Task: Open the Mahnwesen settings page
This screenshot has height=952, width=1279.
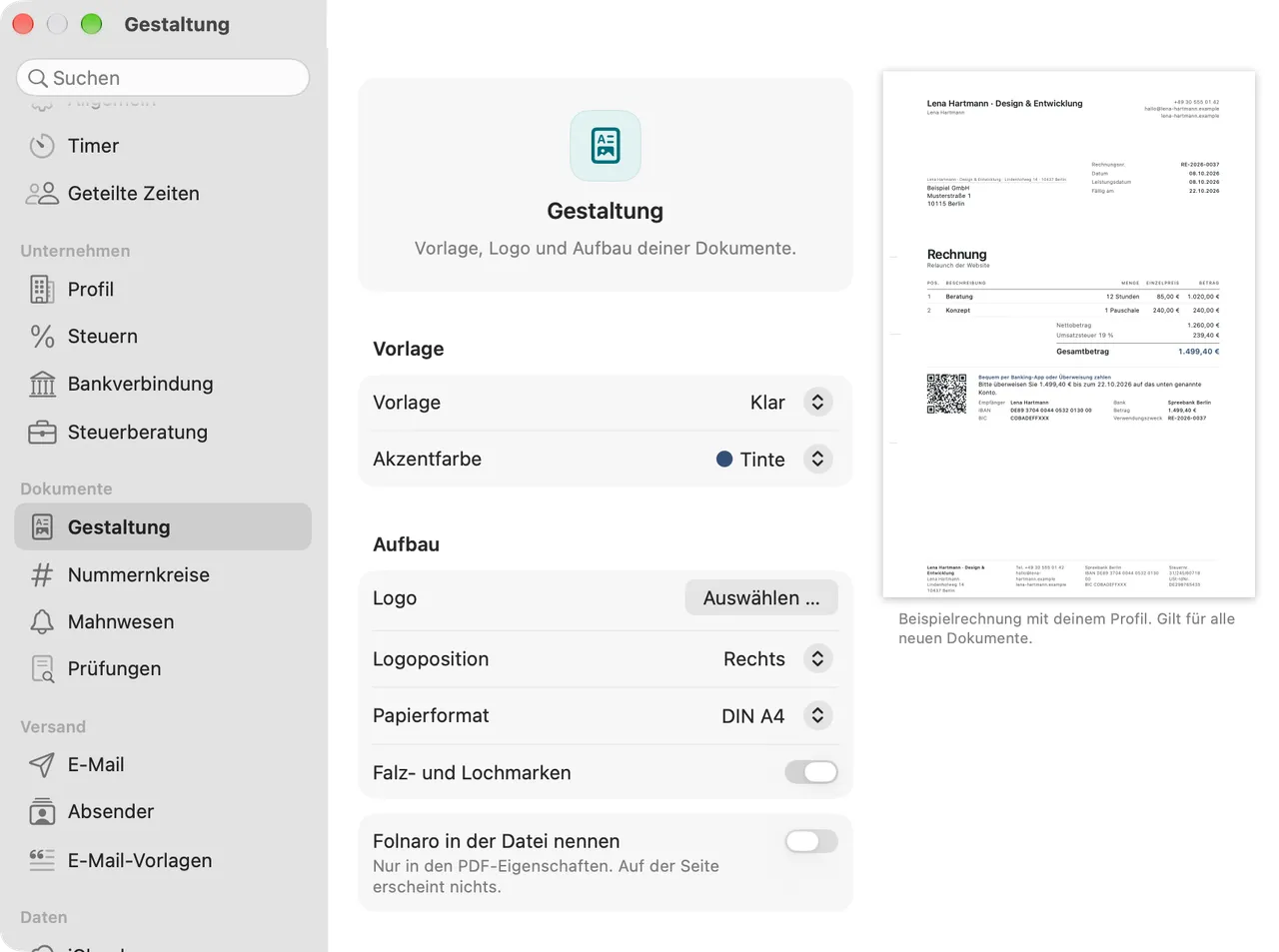Action: [163, 622]
